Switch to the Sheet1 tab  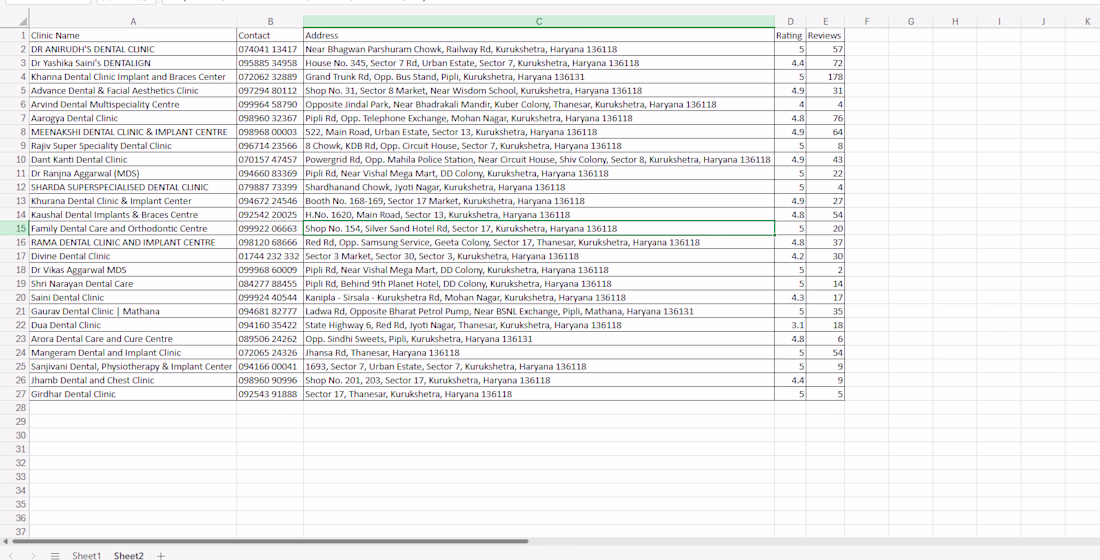point(87,555)
